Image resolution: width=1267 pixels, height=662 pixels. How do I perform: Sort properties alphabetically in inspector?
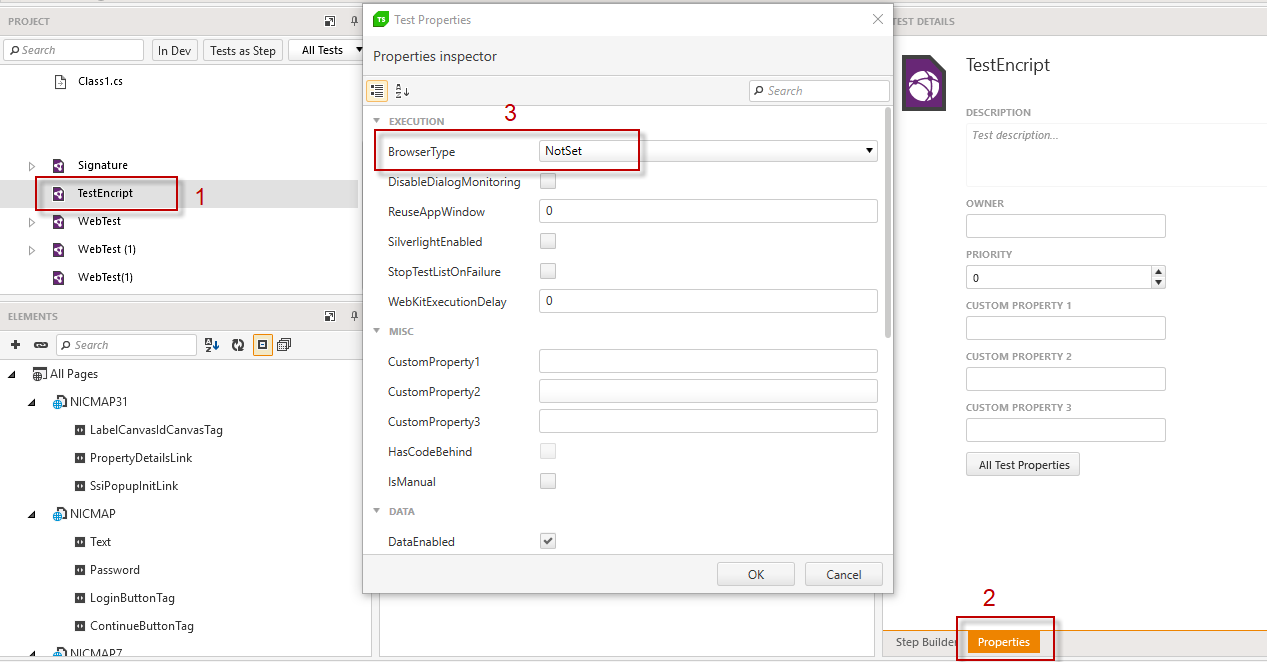pos(402,91)
